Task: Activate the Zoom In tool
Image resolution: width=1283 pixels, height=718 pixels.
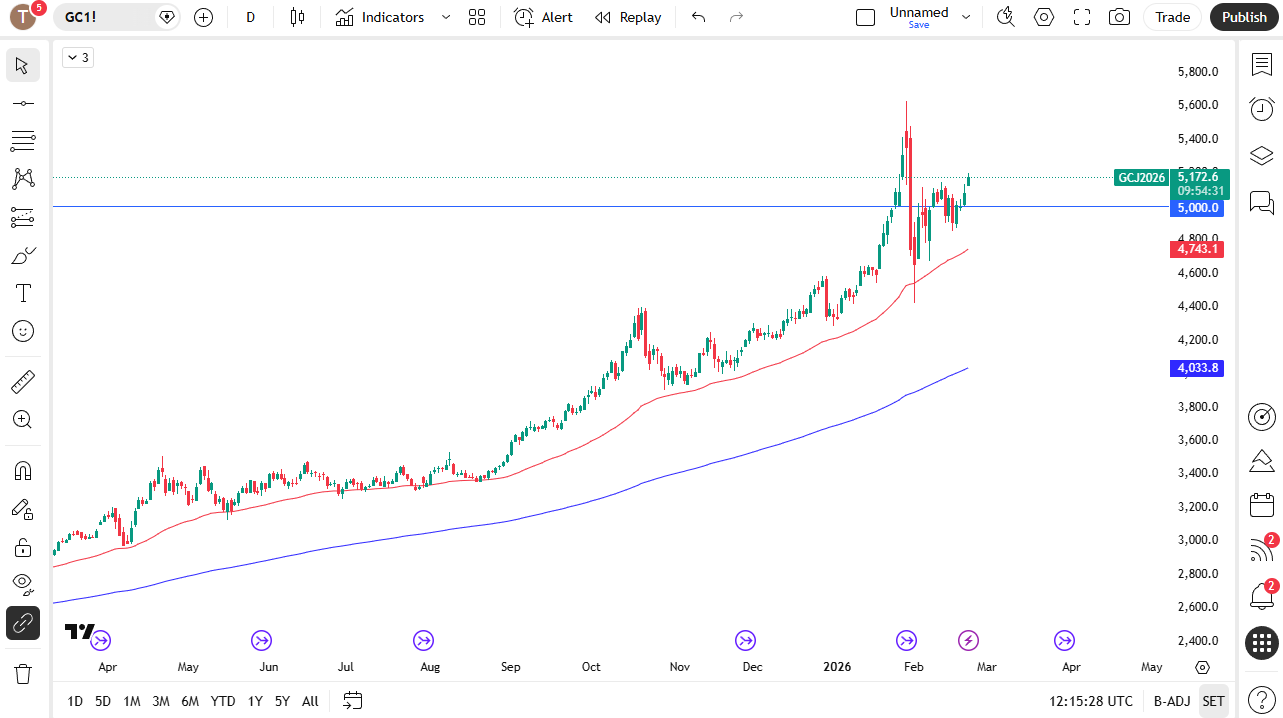Action: [22, 419]
